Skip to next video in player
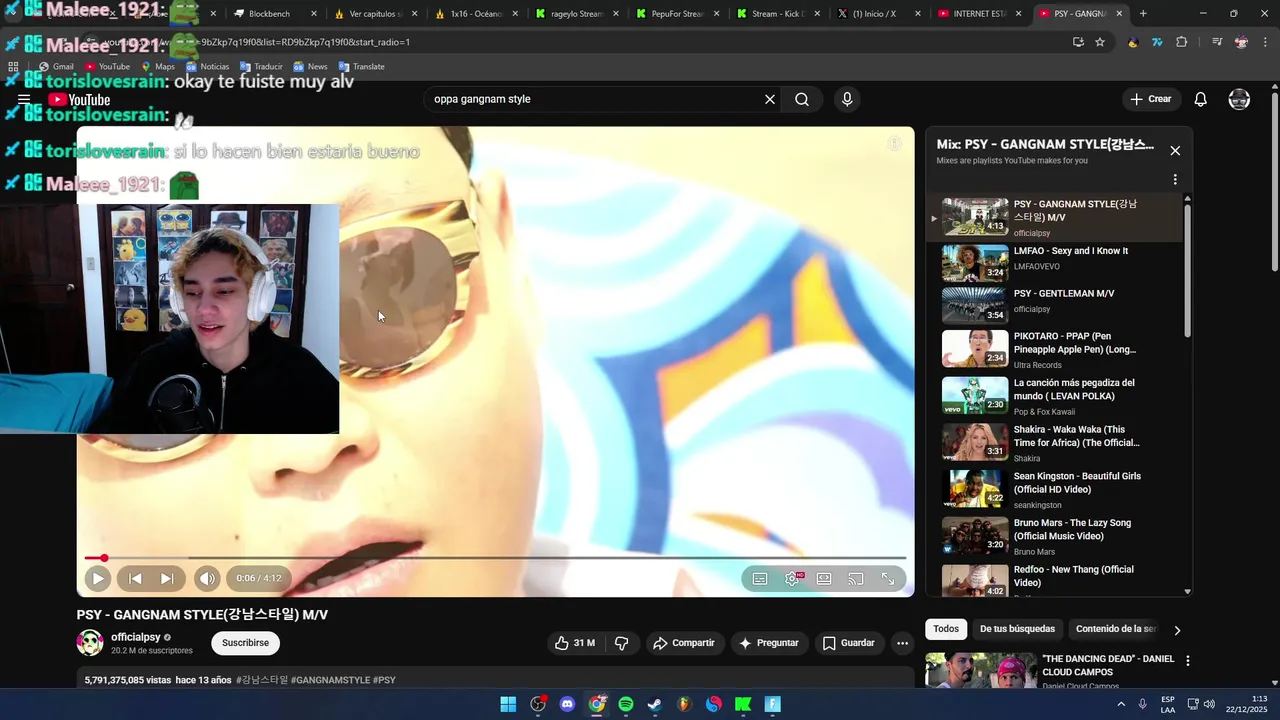The width and height of the screenshot is (1280, 720). click(167, 578)
